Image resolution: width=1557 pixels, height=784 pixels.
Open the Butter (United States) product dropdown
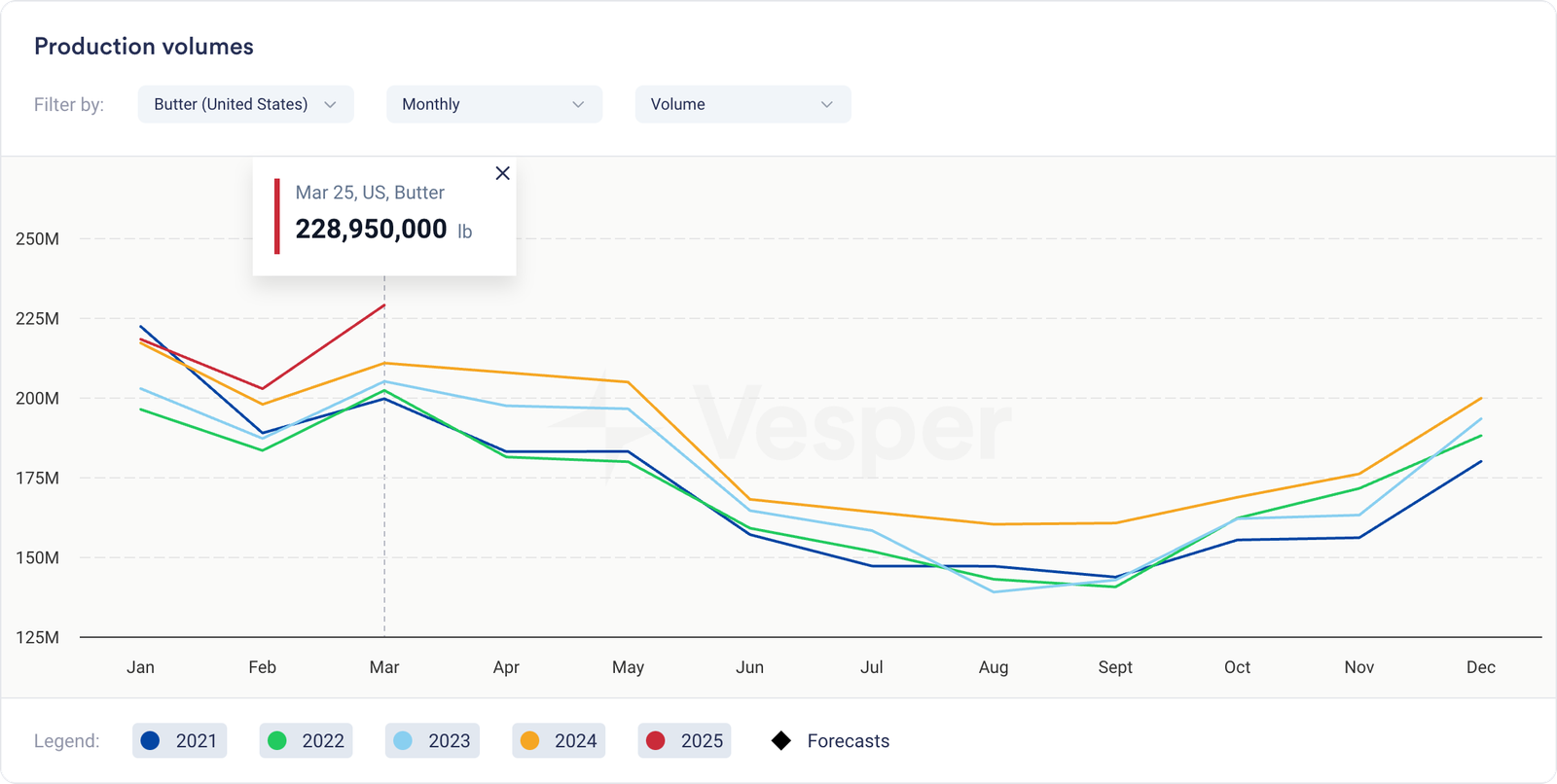(x=245, y=104)
